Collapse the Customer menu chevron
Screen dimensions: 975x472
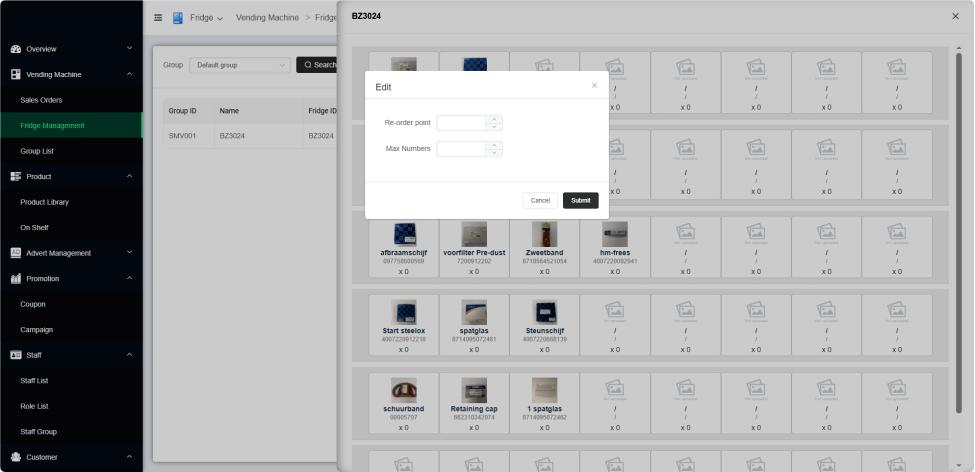[x=129, y=456]
